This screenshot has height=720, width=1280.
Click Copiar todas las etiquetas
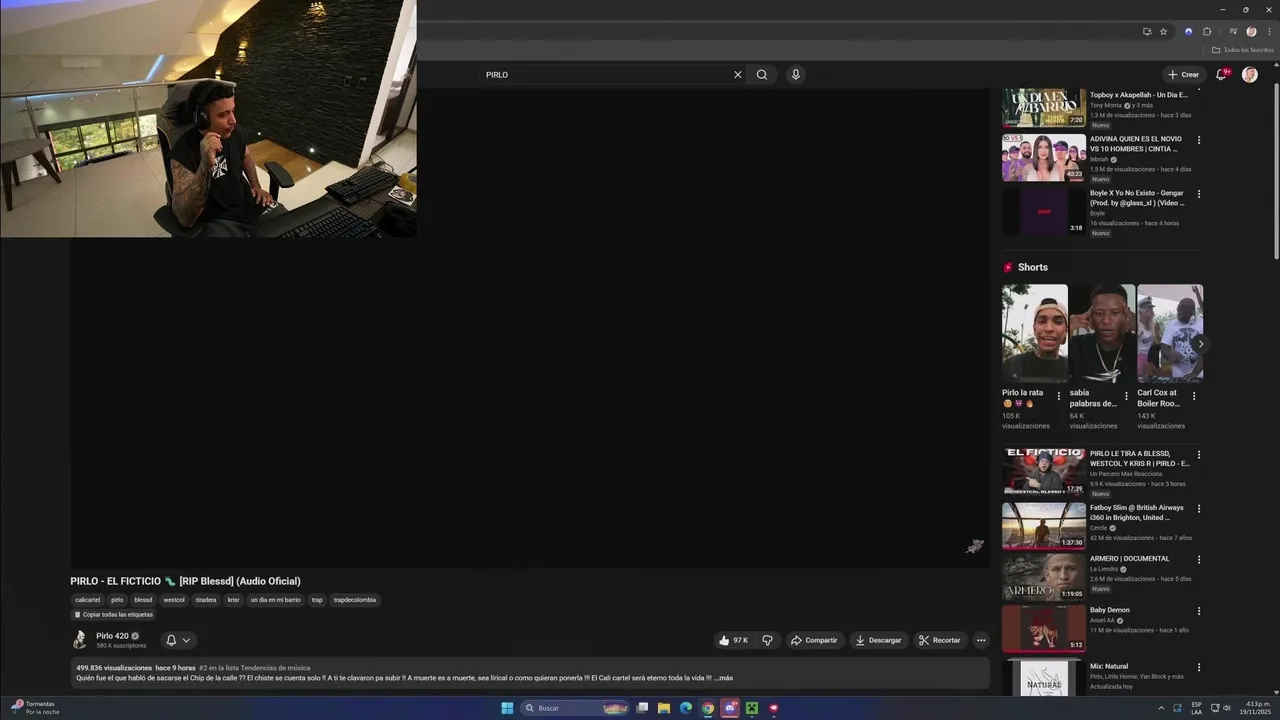click(x=113, y=615)
